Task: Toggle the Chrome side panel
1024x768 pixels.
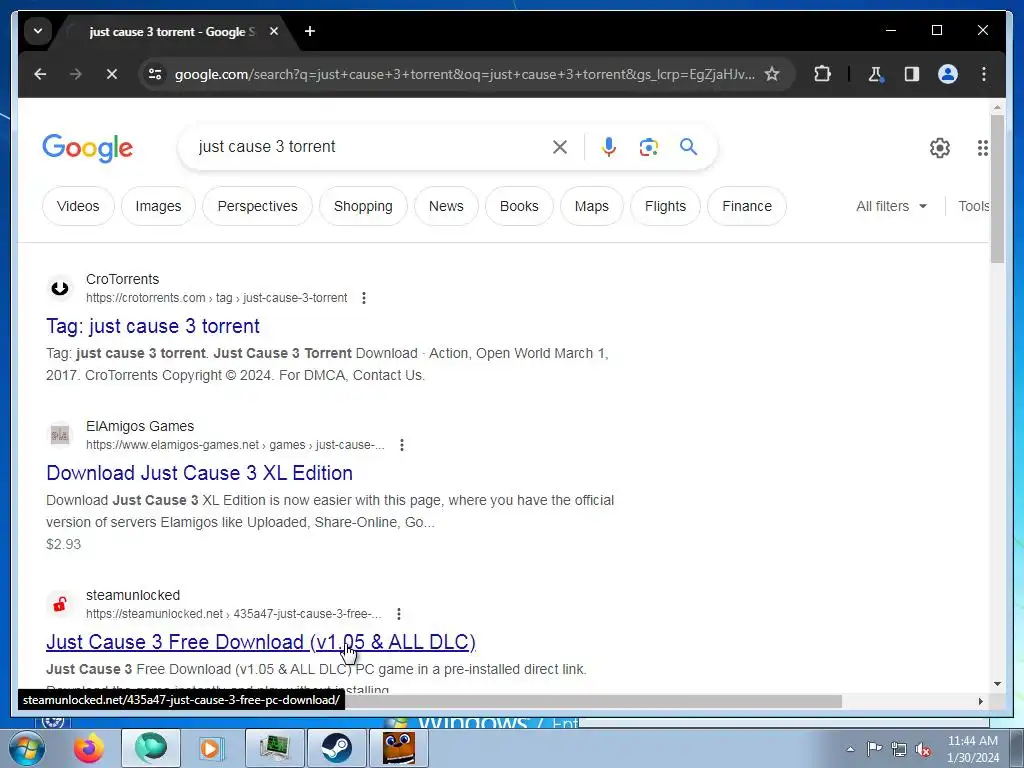Action: (x=912, y=74)
